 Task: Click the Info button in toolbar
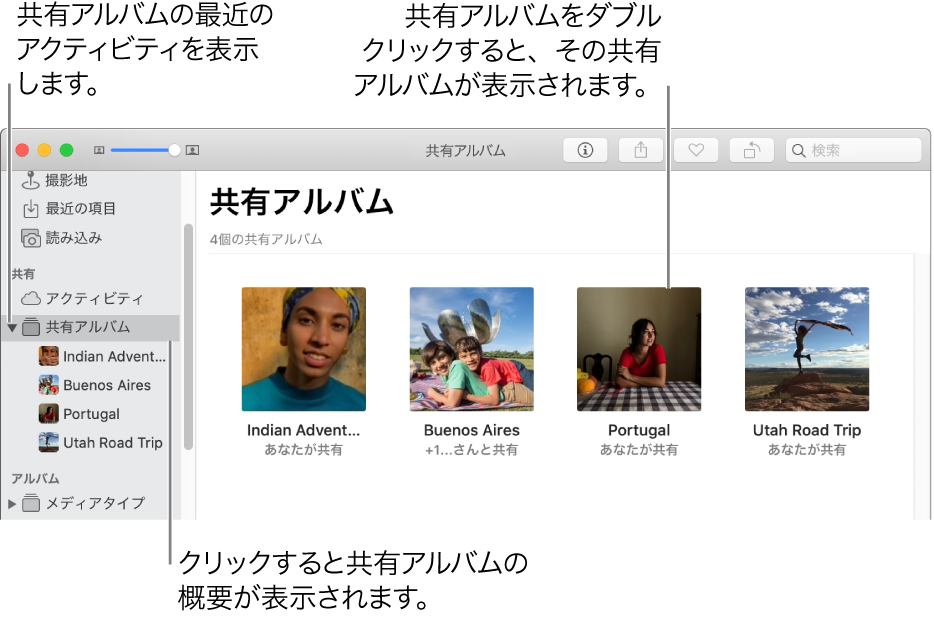(586, 150)
